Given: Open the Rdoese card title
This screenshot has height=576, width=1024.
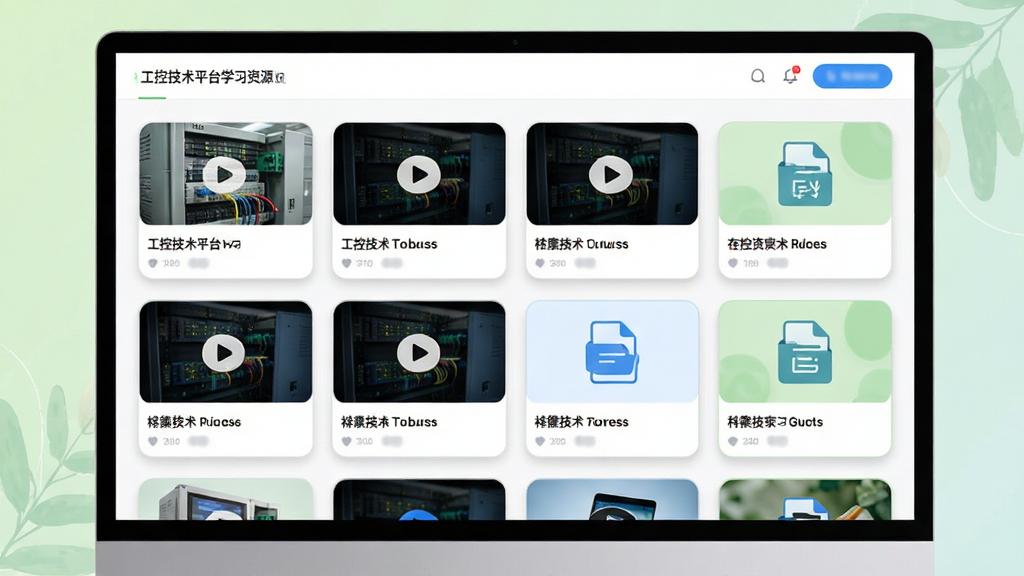Looking at the screenshot, I should (x=194, y=422).
